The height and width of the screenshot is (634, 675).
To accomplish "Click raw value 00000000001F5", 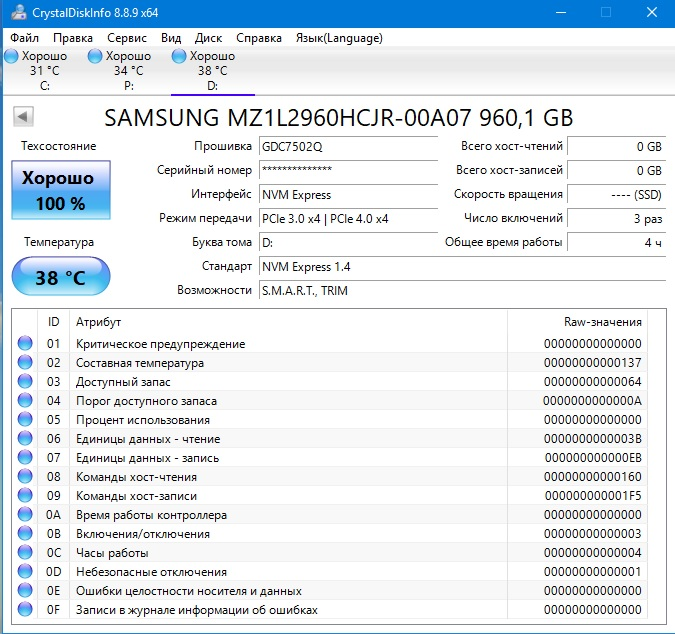I will click(593, 495).
